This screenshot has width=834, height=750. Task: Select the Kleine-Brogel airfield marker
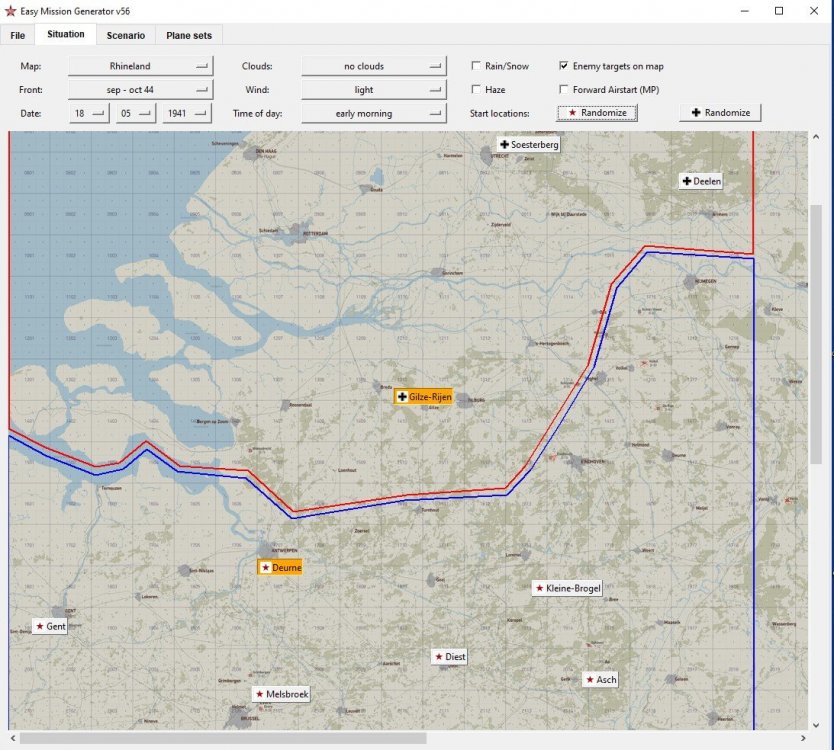[568, 588]
